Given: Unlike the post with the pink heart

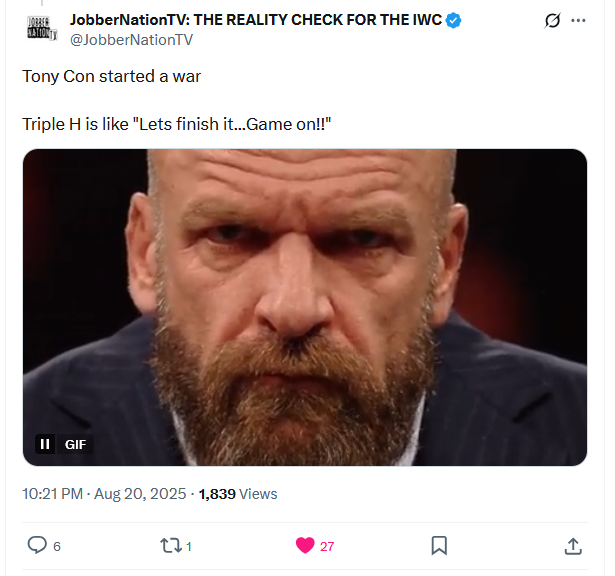Looking at the screenshot, I should point(305,545).
